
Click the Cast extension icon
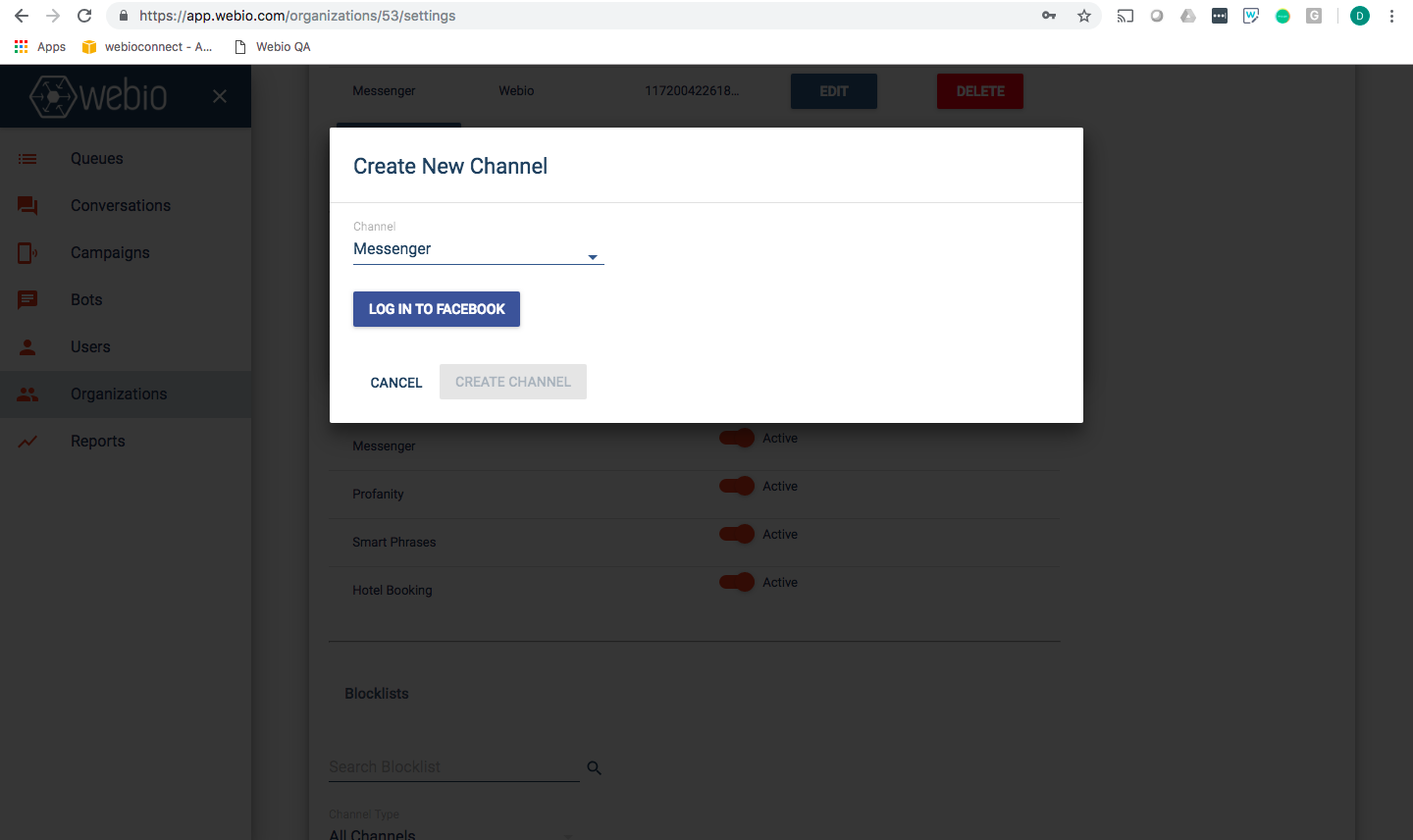point(1125,16)
